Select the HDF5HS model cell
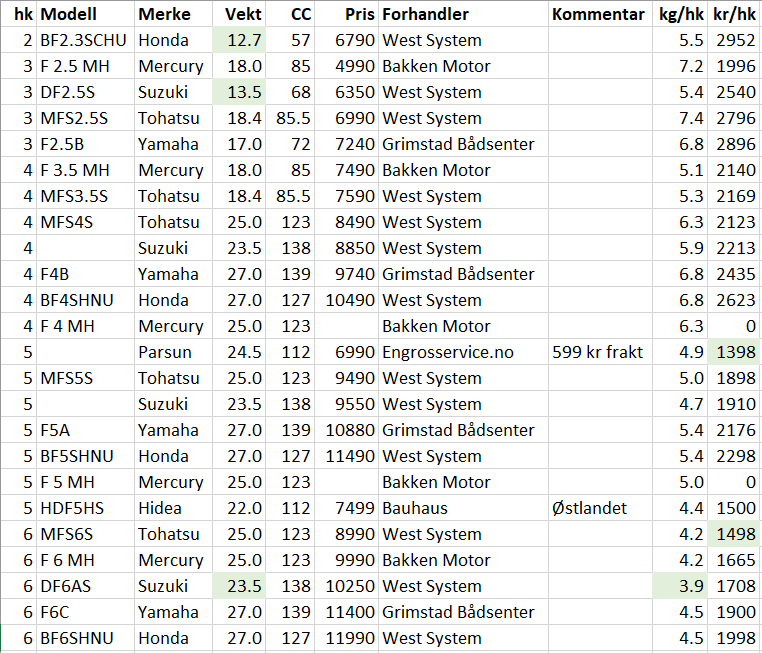This screenshot has height=653, width=762. [x=86, y=508]
